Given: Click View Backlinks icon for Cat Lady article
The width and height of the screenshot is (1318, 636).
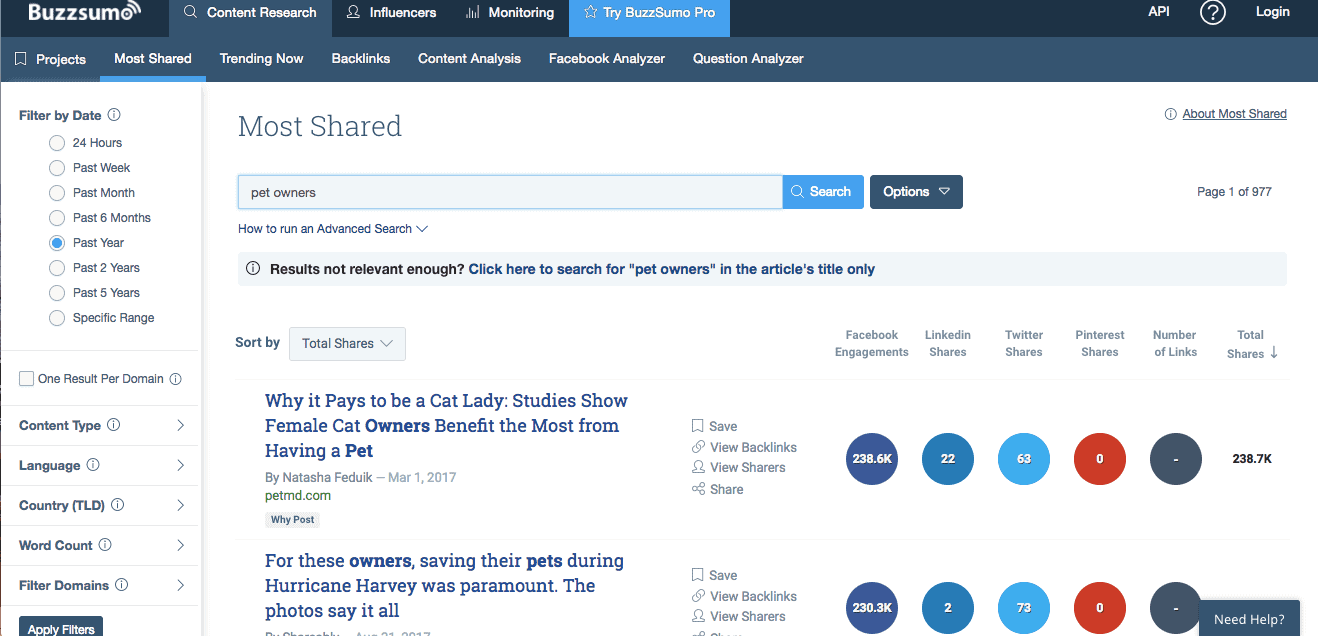Looking at the screenshot, I should (698, 447).
